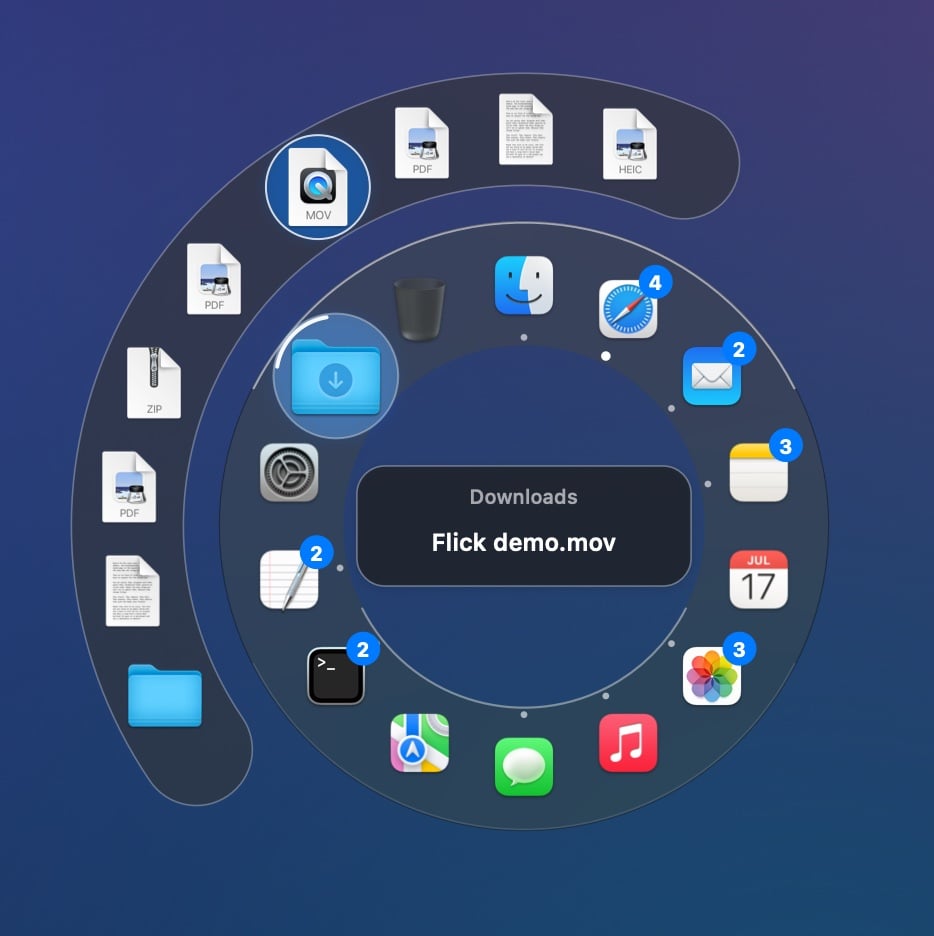Open the green Messages app icon
This screenshot has width=934, height=936.
pyautogui.click(x=523, y=766)
